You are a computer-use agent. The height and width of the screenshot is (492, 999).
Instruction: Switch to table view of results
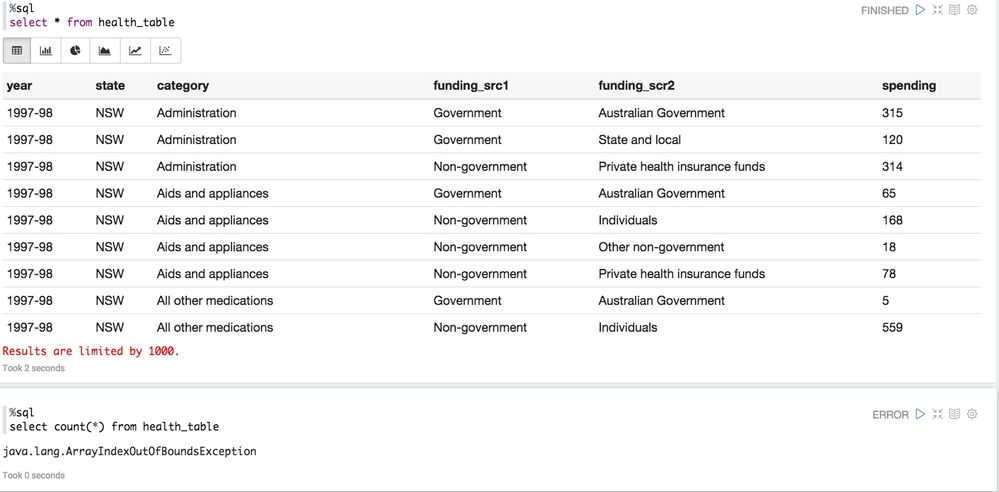(x=17, y=50)
